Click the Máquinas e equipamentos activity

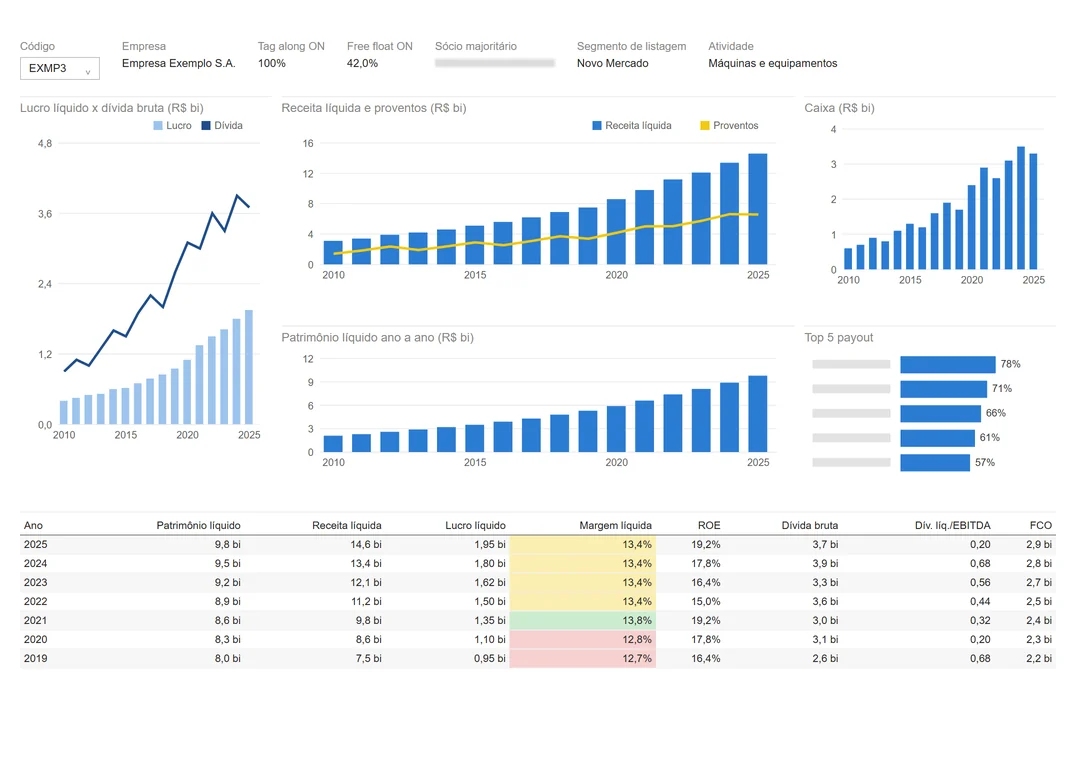click(x=773, y=64)
